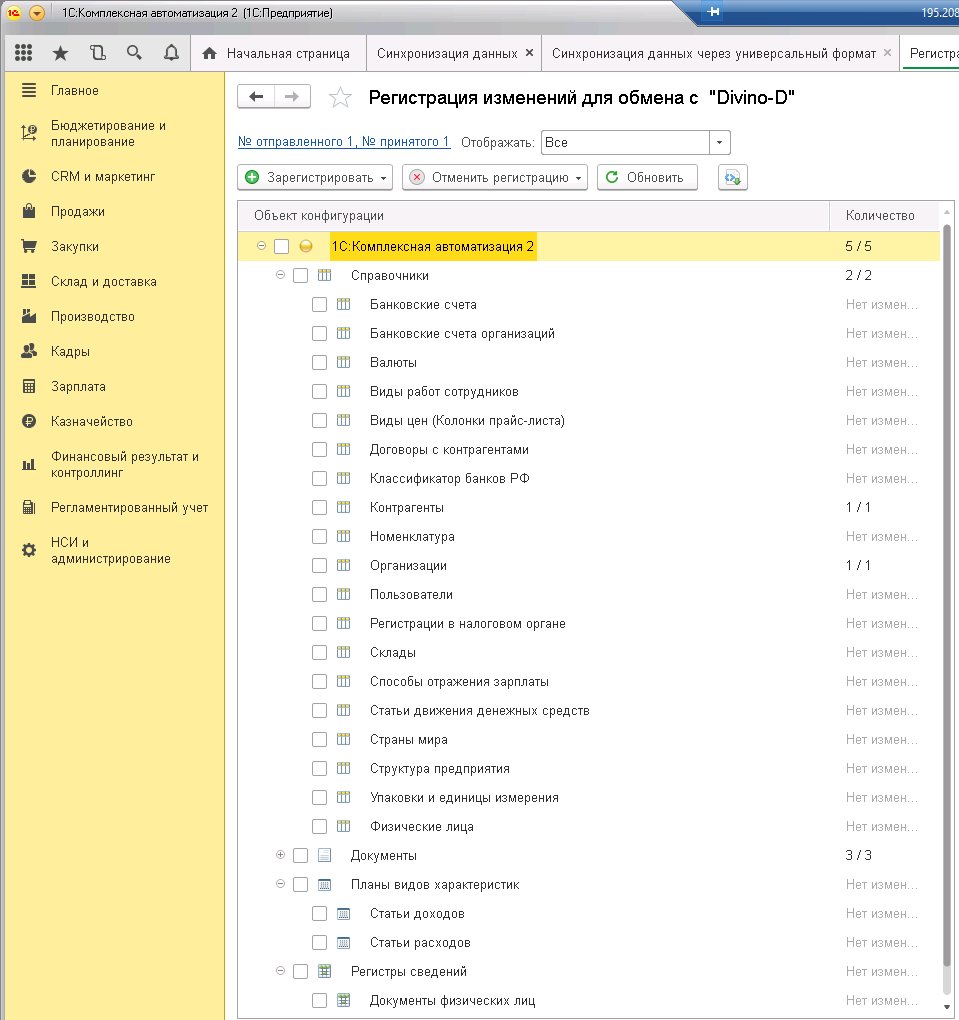959x1020 pixels.
Task: Click Регламентированный учет icon
Action: [x=29, y=507]
